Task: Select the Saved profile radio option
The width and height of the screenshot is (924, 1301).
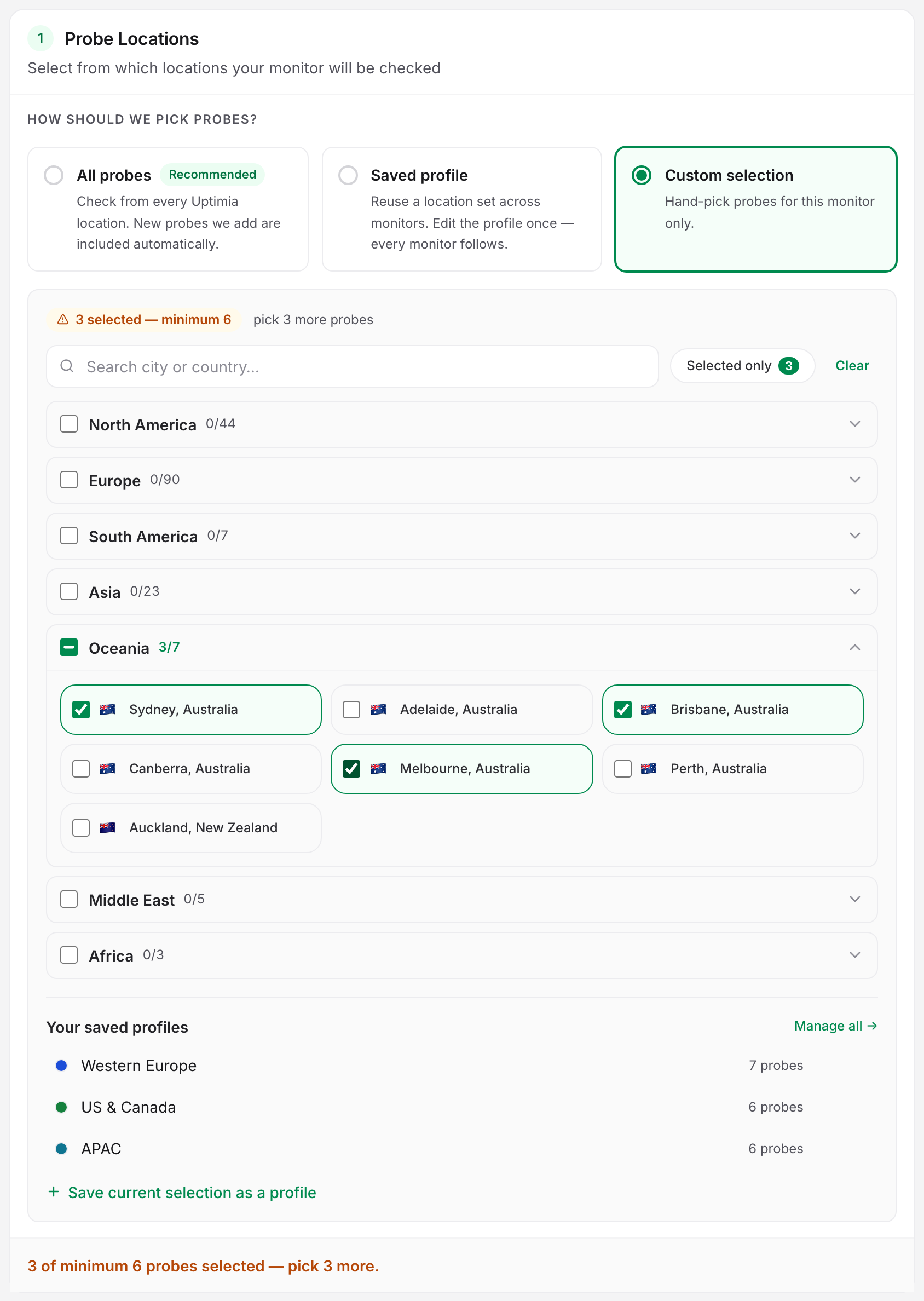Action: pos(348,175)
